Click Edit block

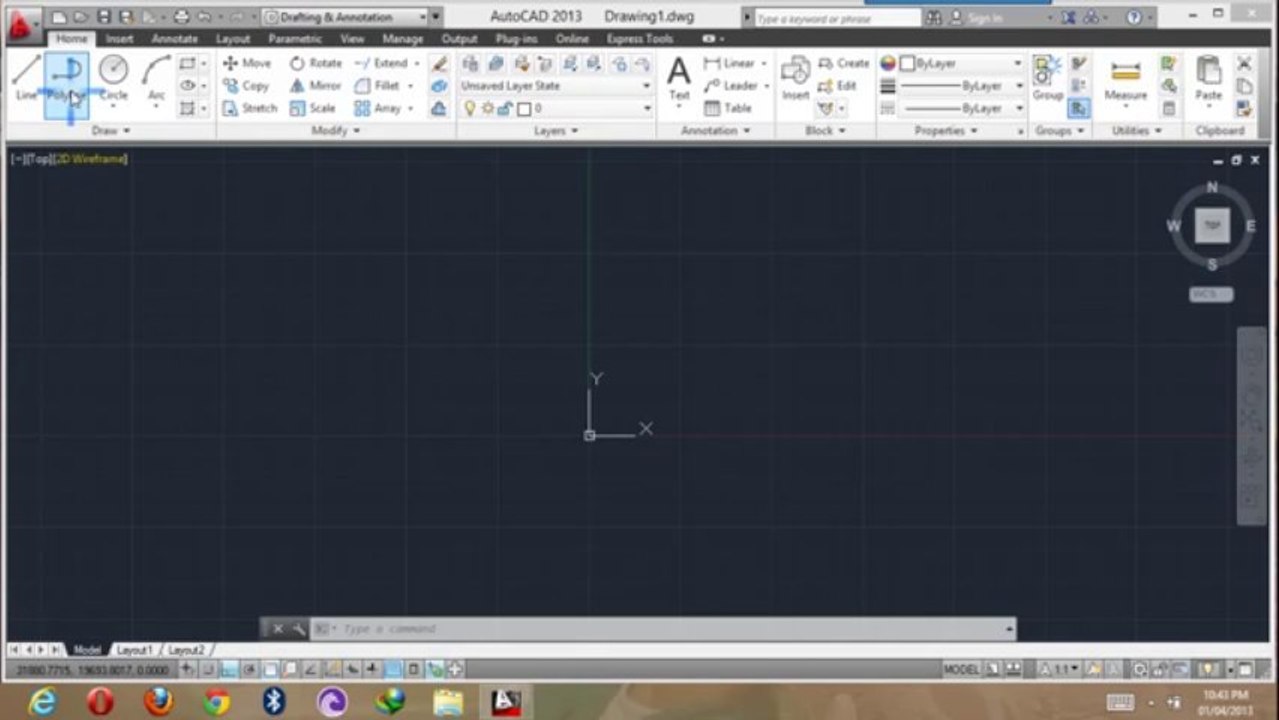tap(838, 86)
